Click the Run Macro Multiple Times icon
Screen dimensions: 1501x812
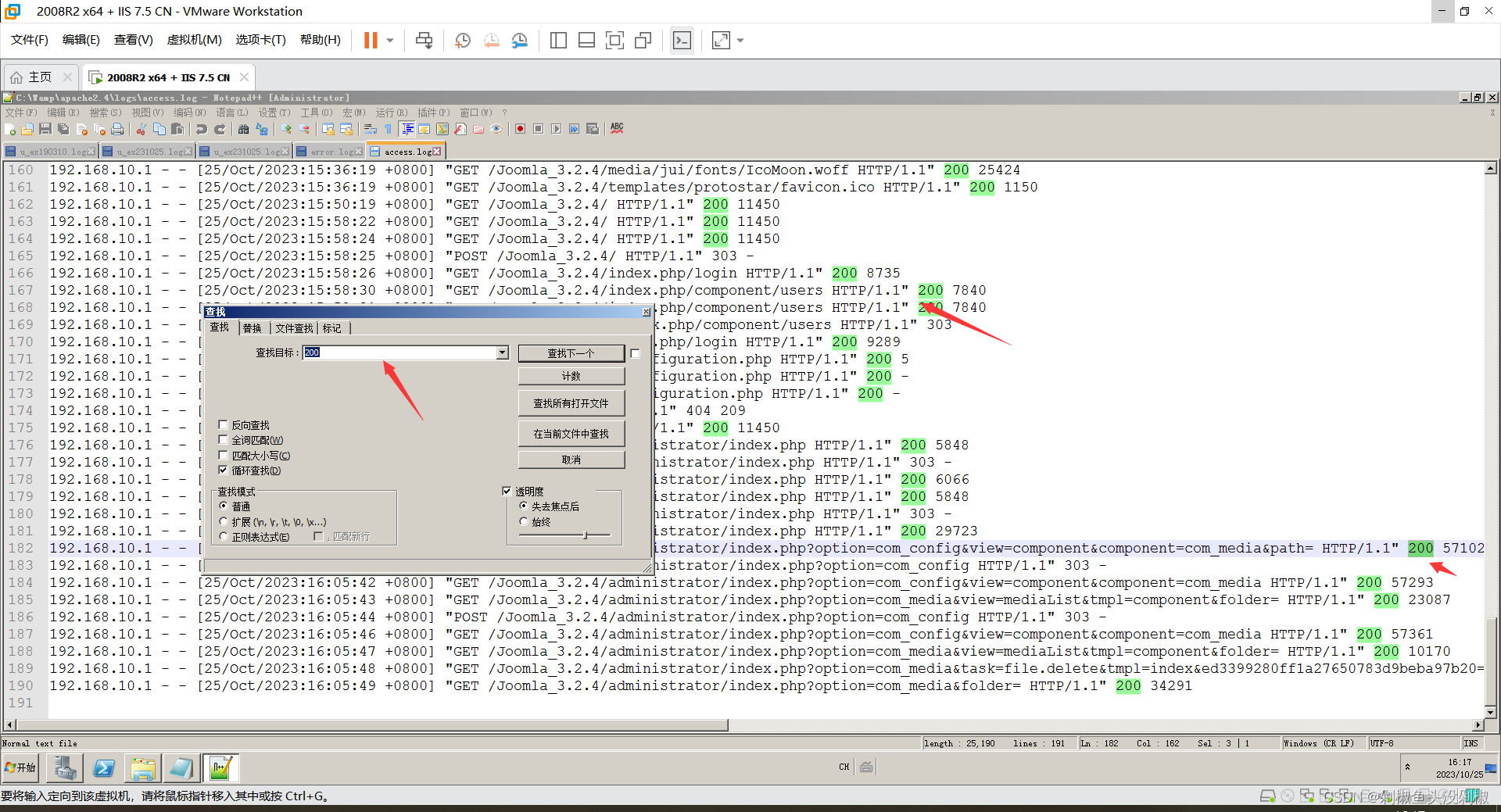(575, 129)
